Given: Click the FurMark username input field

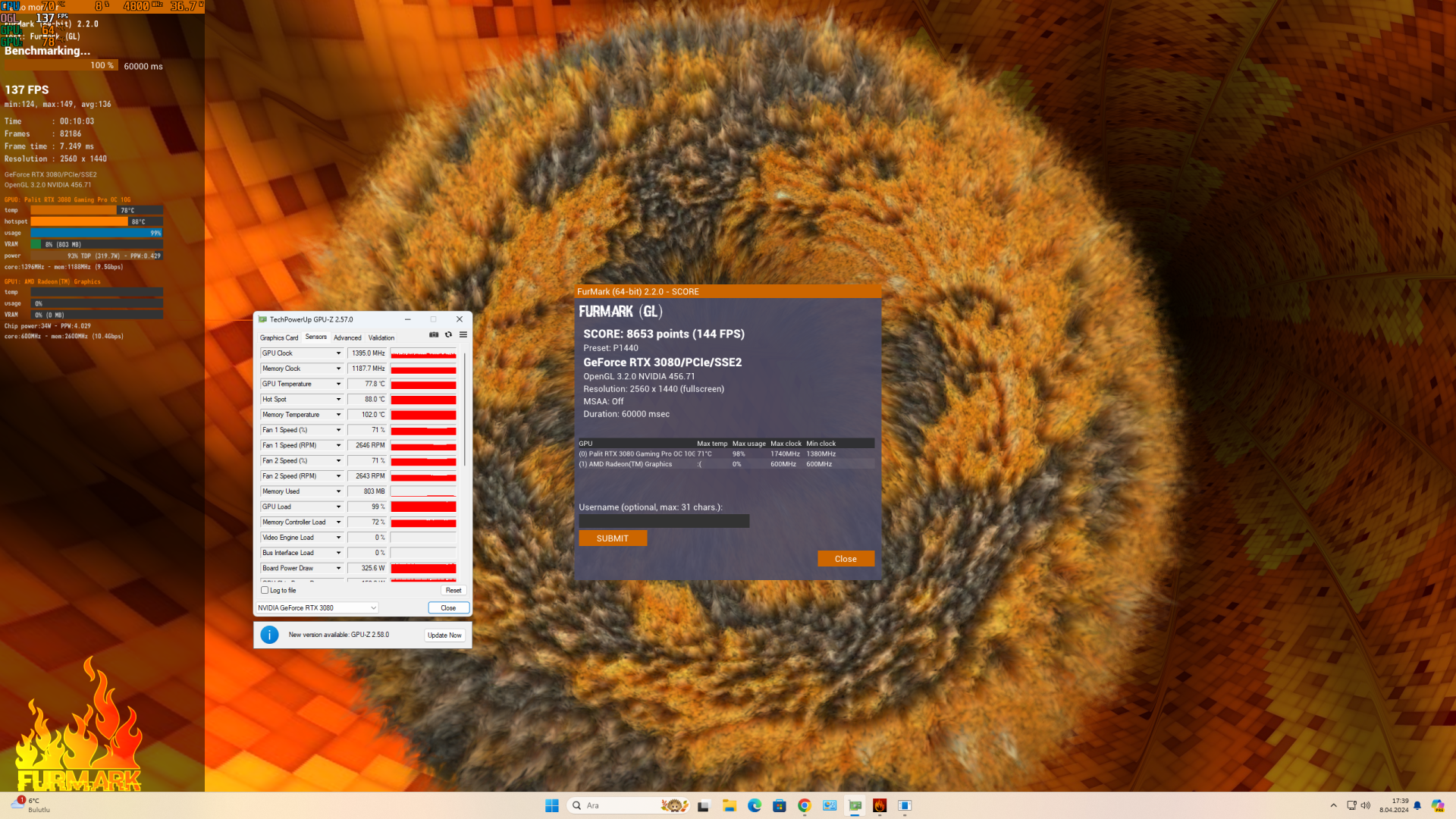Looking at the screenshot, I should click(664, 521).
